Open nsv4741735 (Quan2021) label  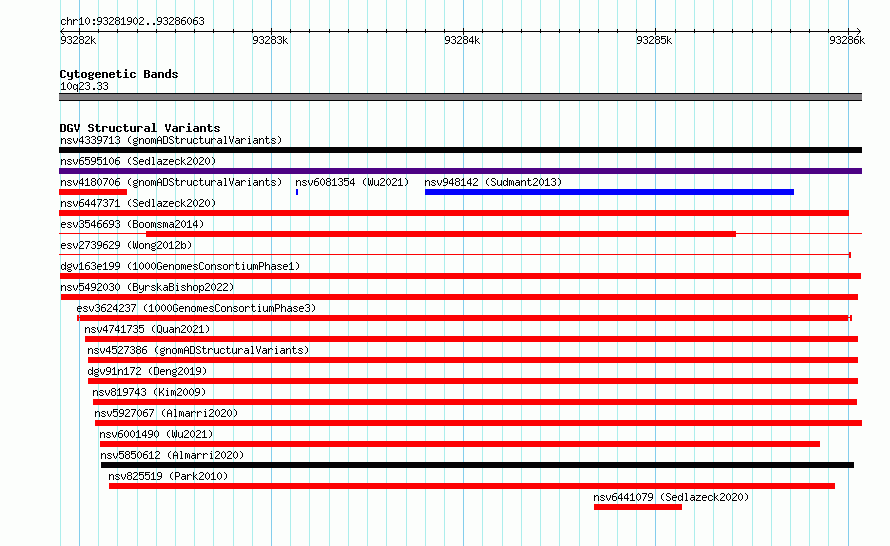(x=147, y=329)
